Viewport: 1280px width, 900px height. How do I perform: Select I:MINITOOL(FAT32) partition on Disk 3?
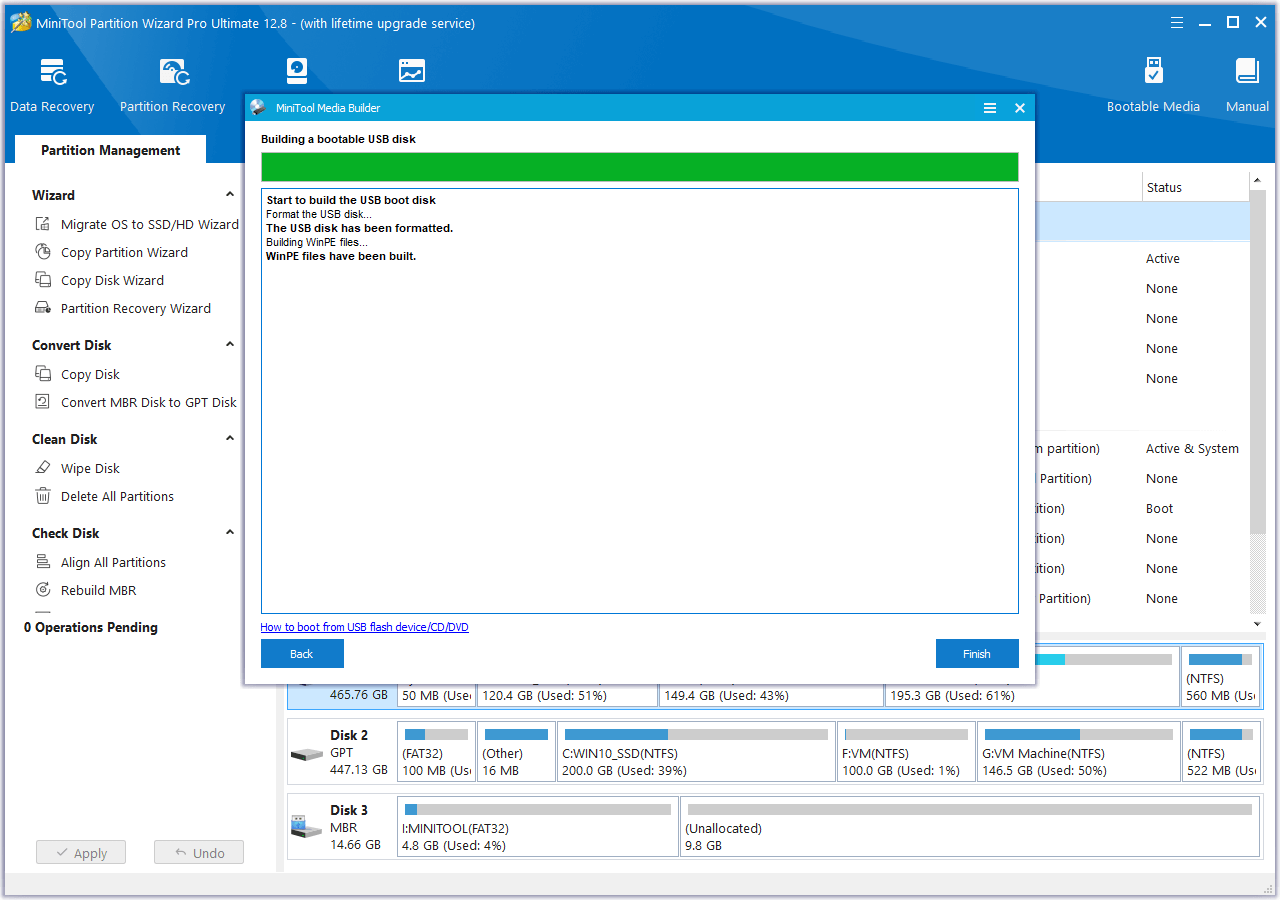538,827
